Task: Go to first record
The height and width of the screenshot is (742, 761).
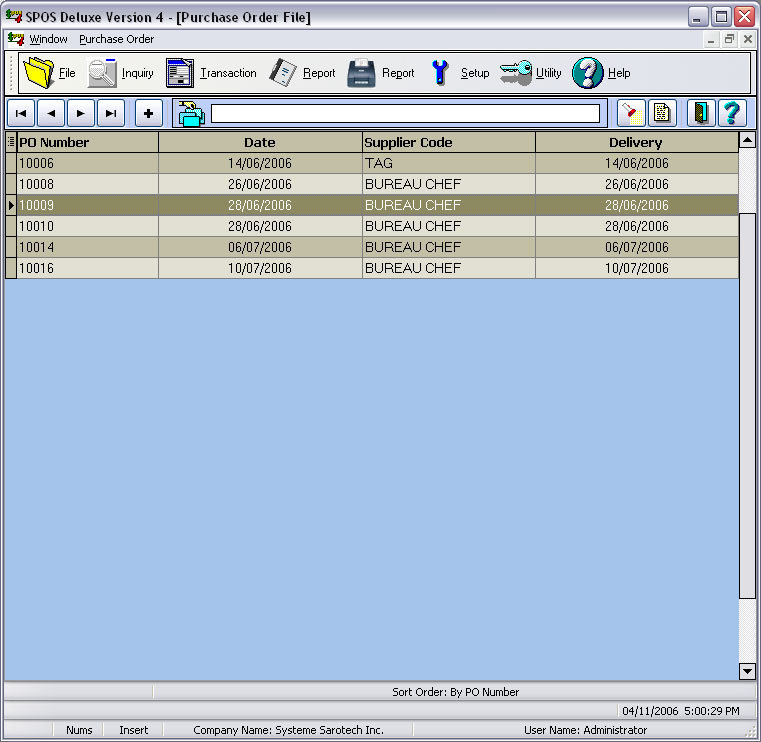Action: point(21,114)
